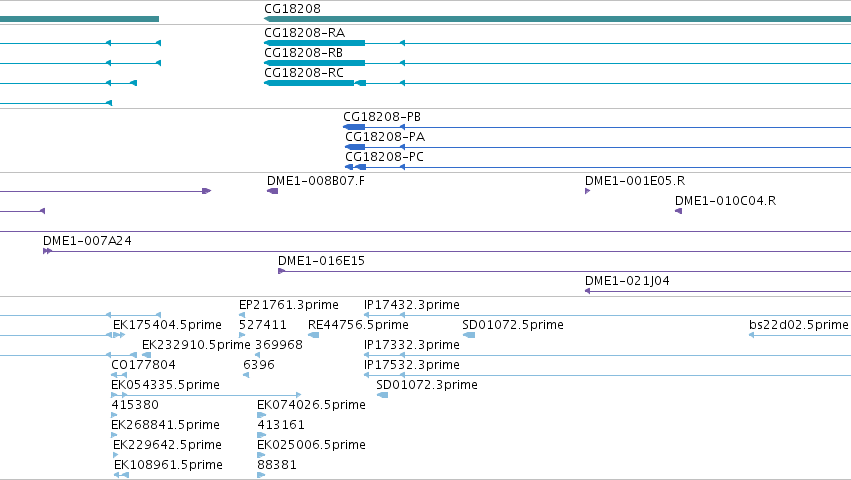851x480 pixels.
Task: Select the DME1-007A24 start arrow
Action: click(47, 251)
